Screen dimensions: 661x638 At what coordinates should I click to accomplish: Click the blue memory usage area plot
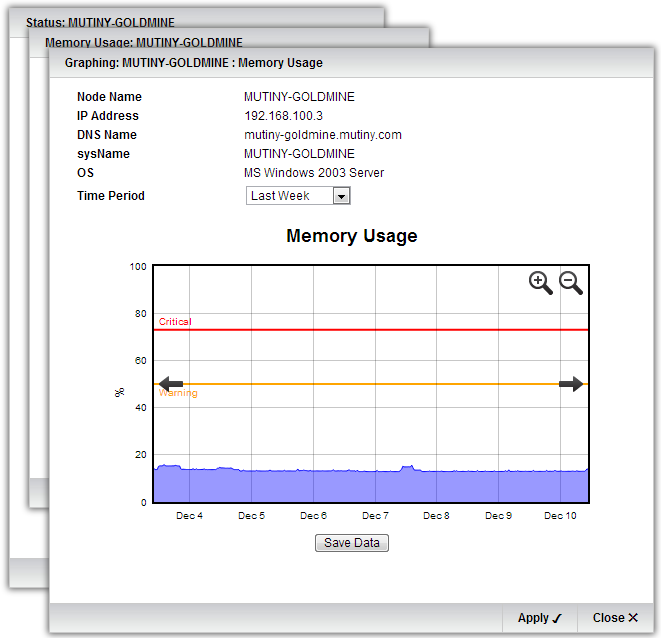click(370, 486)
